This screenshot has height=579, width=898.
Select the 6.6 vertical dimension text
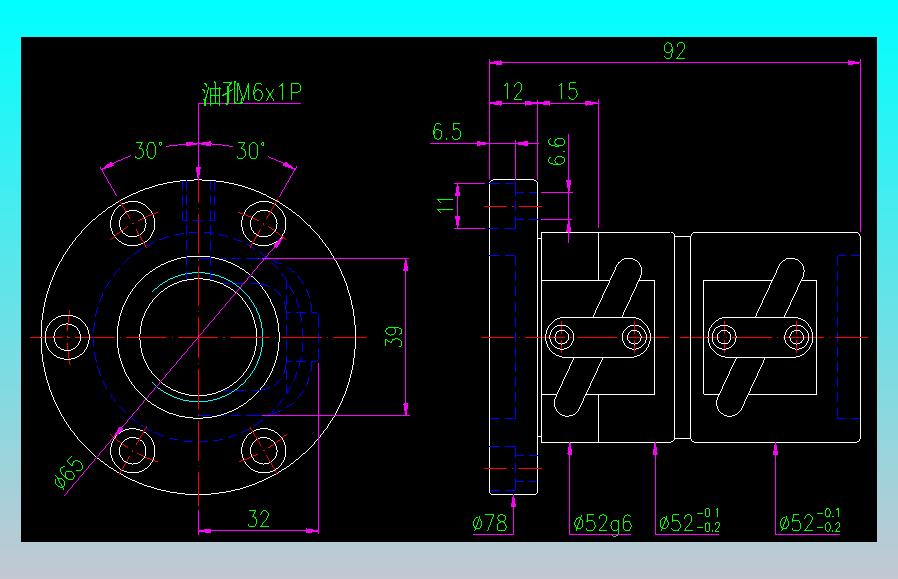(557, 151)
